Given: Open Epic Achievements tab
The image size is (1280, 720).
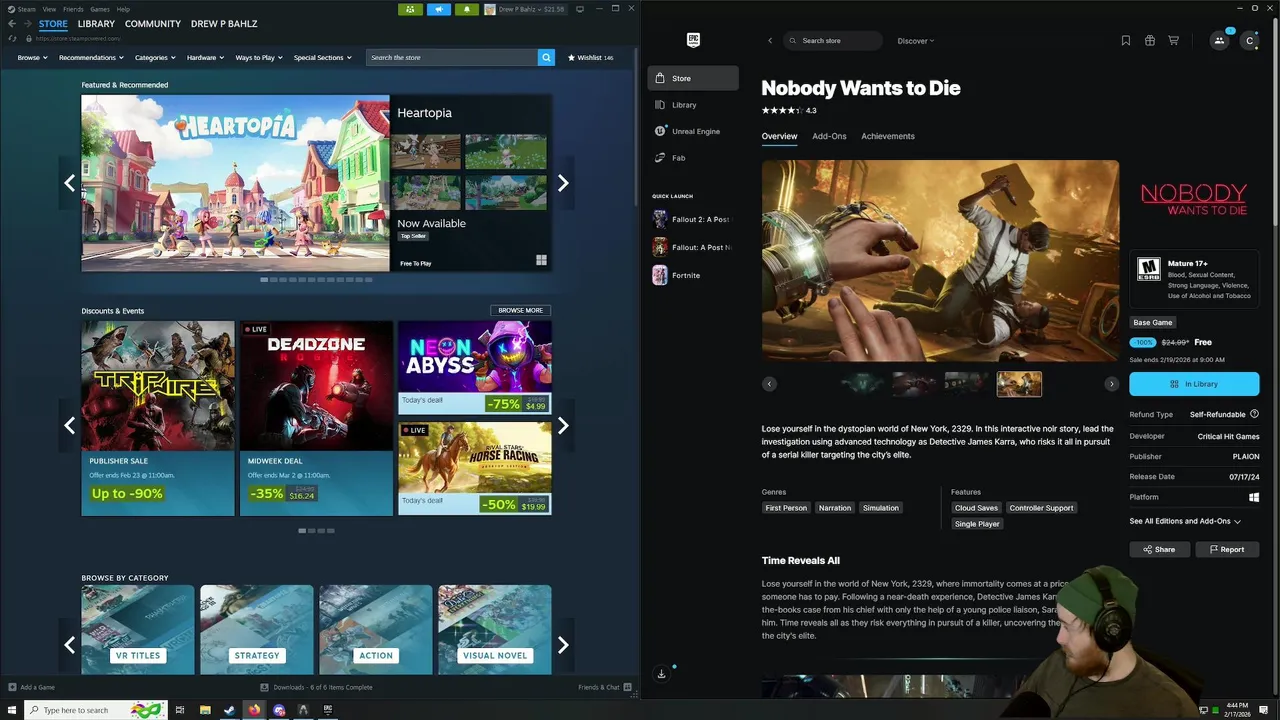Looking at the screenshot, I should (888, 136).
